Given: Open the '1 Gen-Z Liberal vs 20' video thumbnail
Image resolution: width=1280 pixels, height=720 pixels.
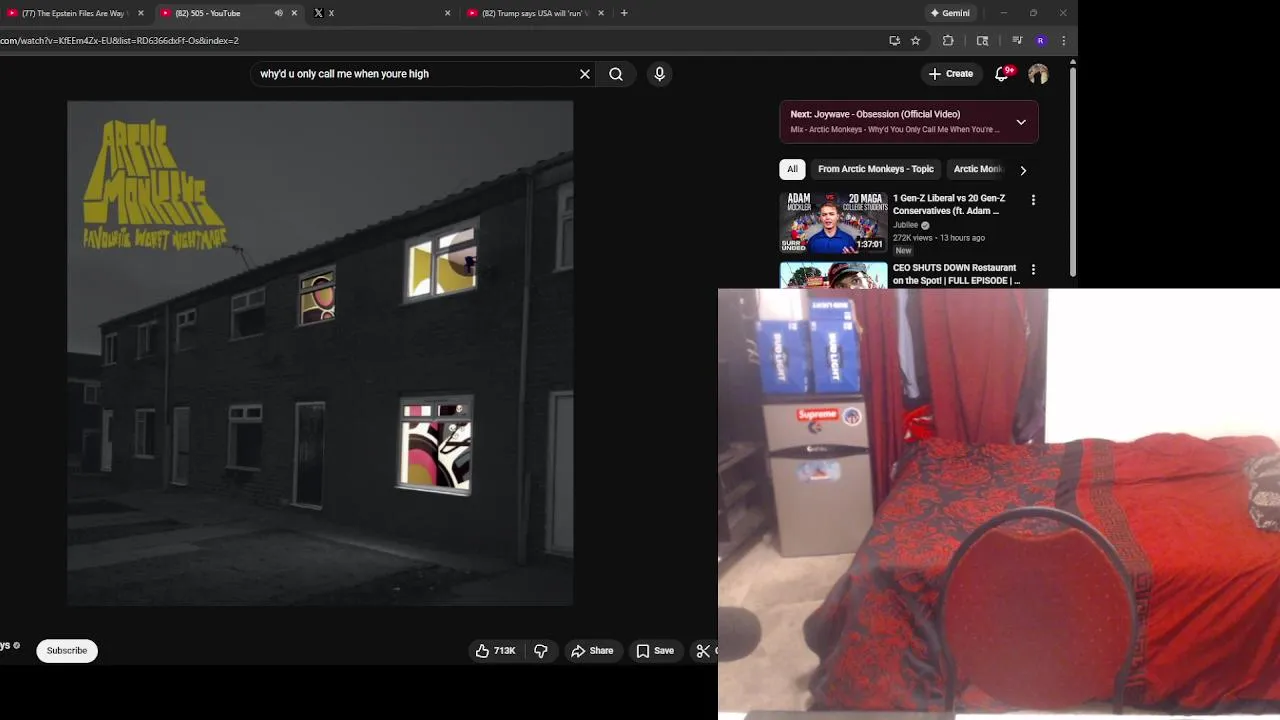Looking at the screenshot, I should (833, 222).
